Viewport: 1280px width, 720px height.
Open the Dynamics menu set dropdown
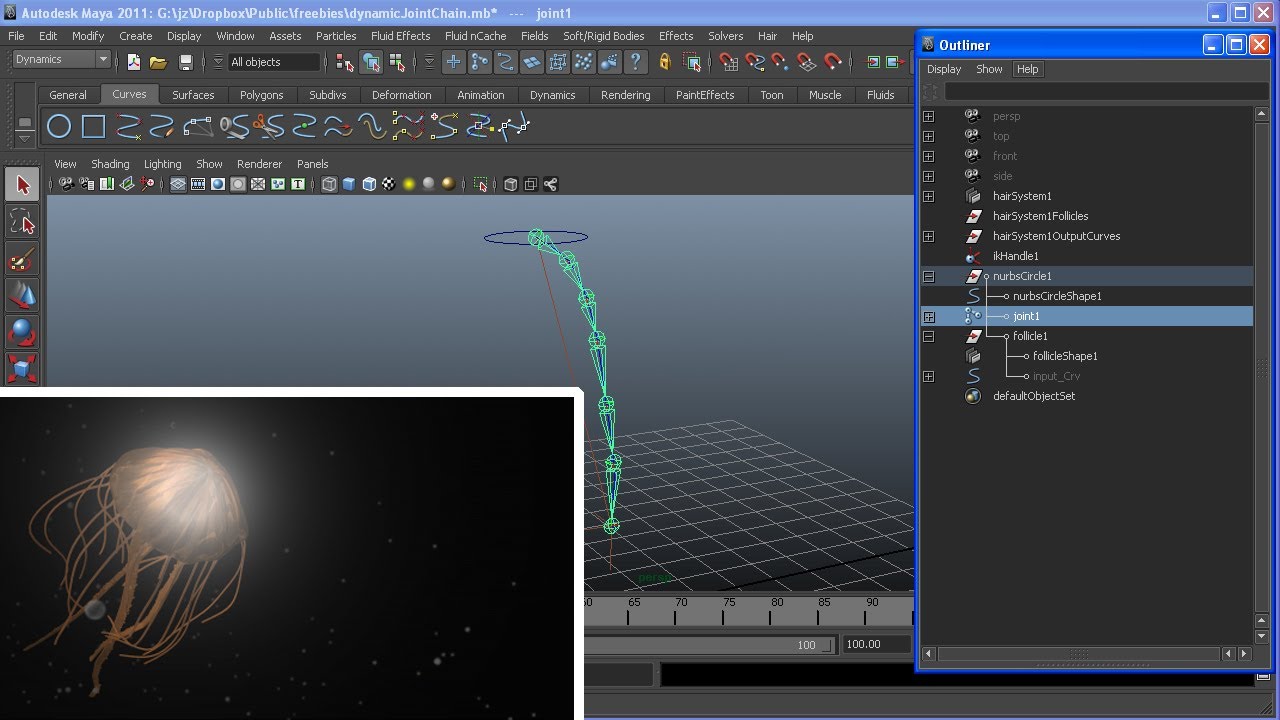103,60
